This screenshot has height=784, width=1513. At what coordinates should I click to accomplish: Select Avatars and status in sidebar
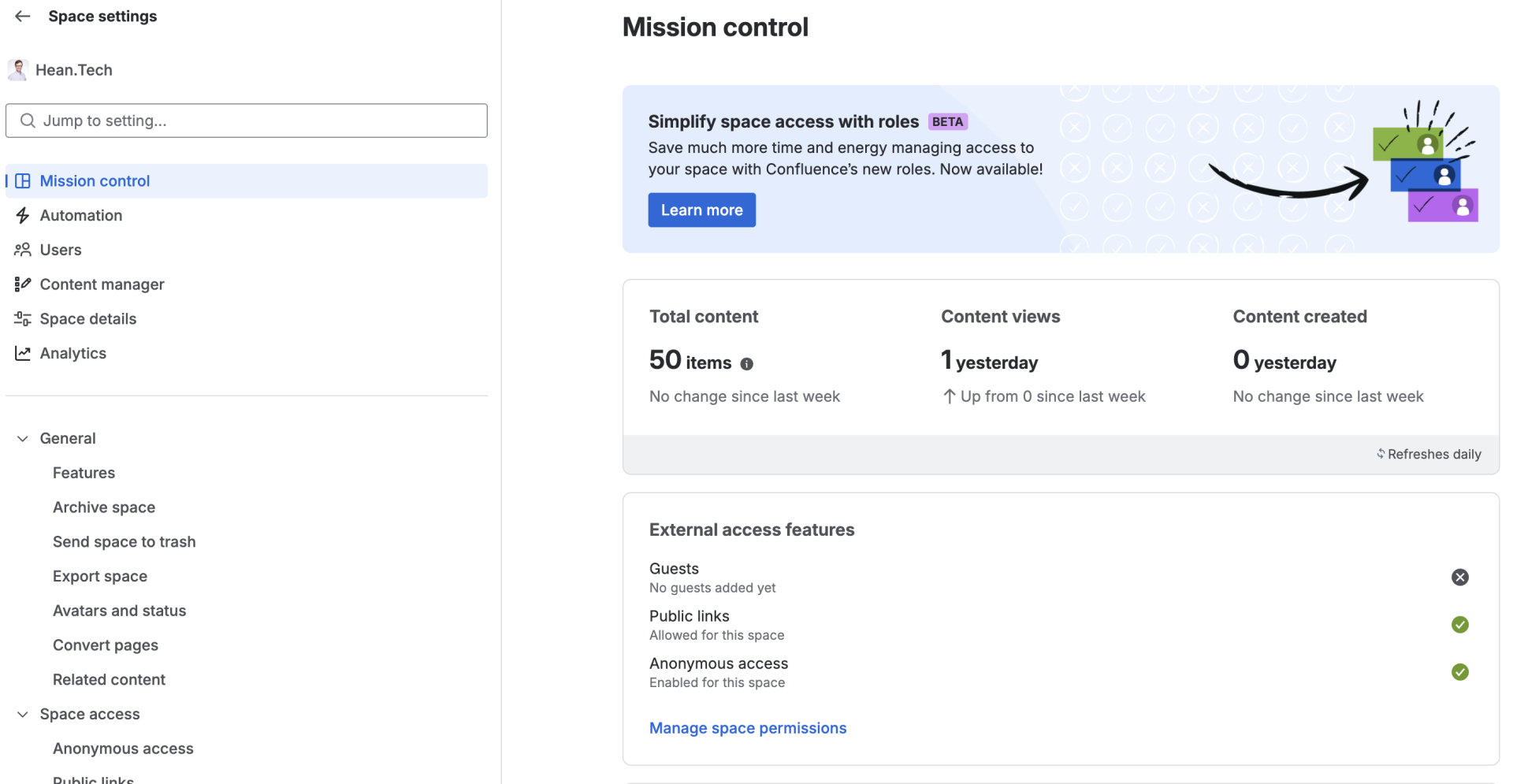tap(119, 611)
